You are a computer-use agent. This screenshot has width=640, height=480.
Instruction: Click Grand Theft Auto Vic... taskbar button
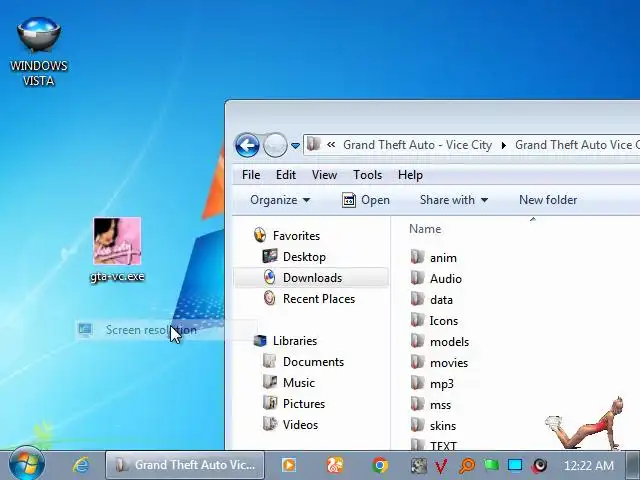[185, 465]
